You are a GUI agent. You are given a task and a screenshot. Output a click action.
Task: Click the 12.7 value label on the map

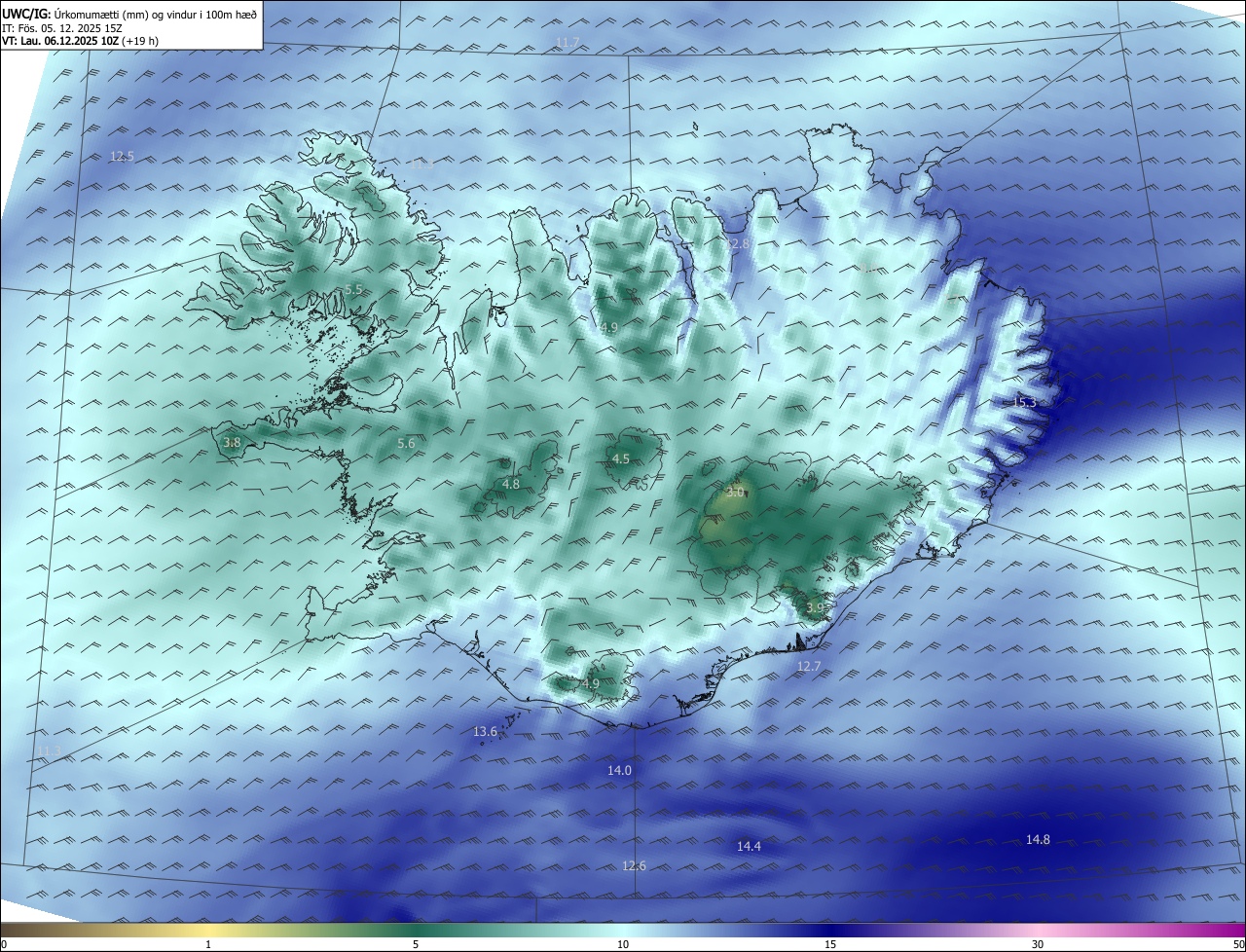(x=809, y=666)
